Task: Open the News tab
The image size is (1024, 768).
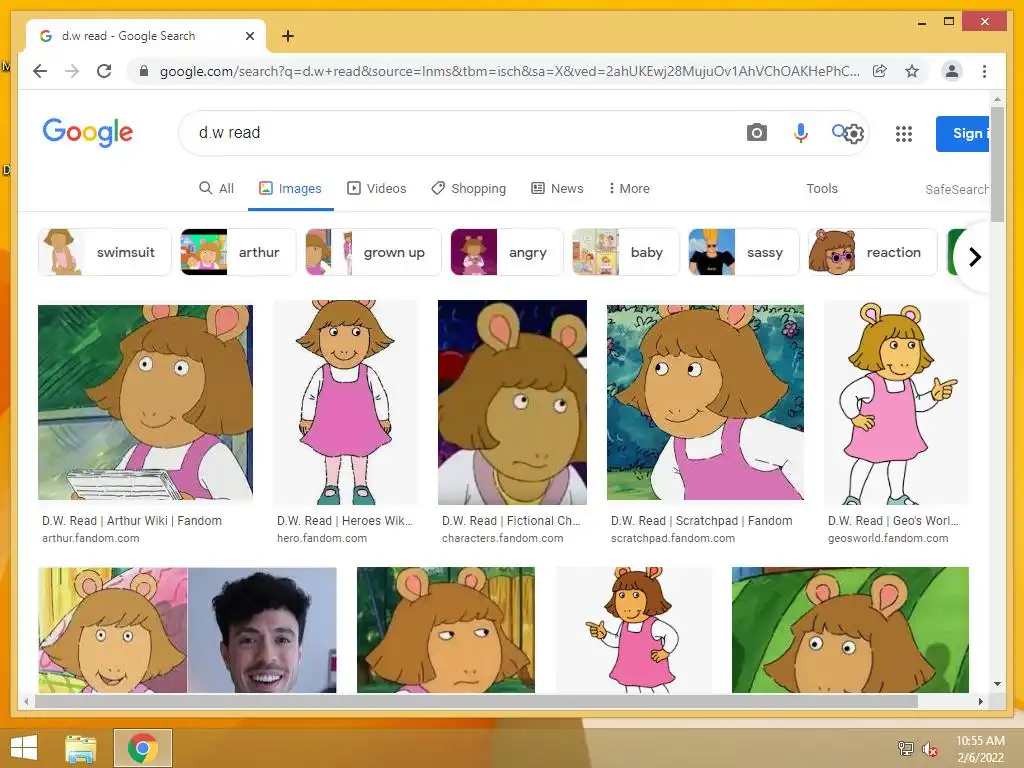Action: pos(557,189)
